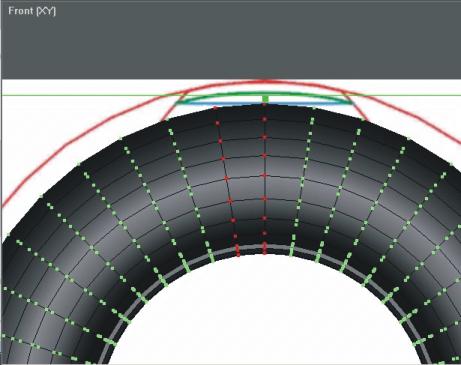Select the thick green arc curve
The image size is (461, 365).
click(263, 94)
